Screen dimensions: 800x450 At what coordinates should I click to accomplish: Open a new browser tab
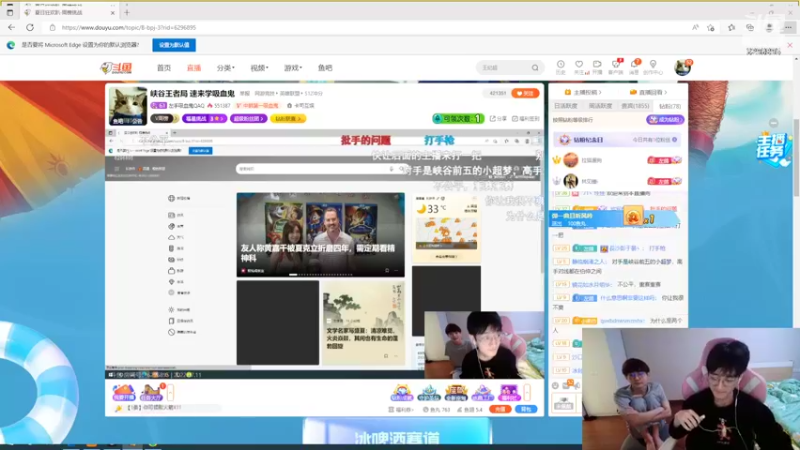pyautogui.click(x=127, y=12)
